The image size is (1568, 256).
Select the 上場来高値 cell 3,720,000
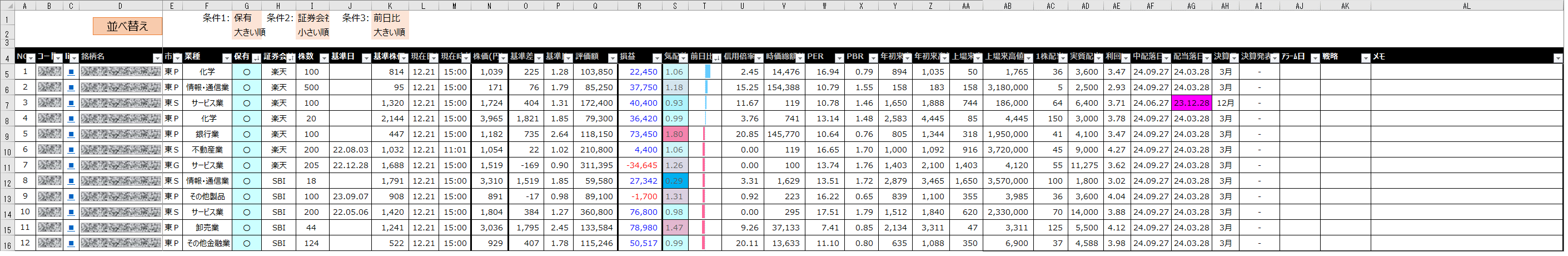[1008, 150]
